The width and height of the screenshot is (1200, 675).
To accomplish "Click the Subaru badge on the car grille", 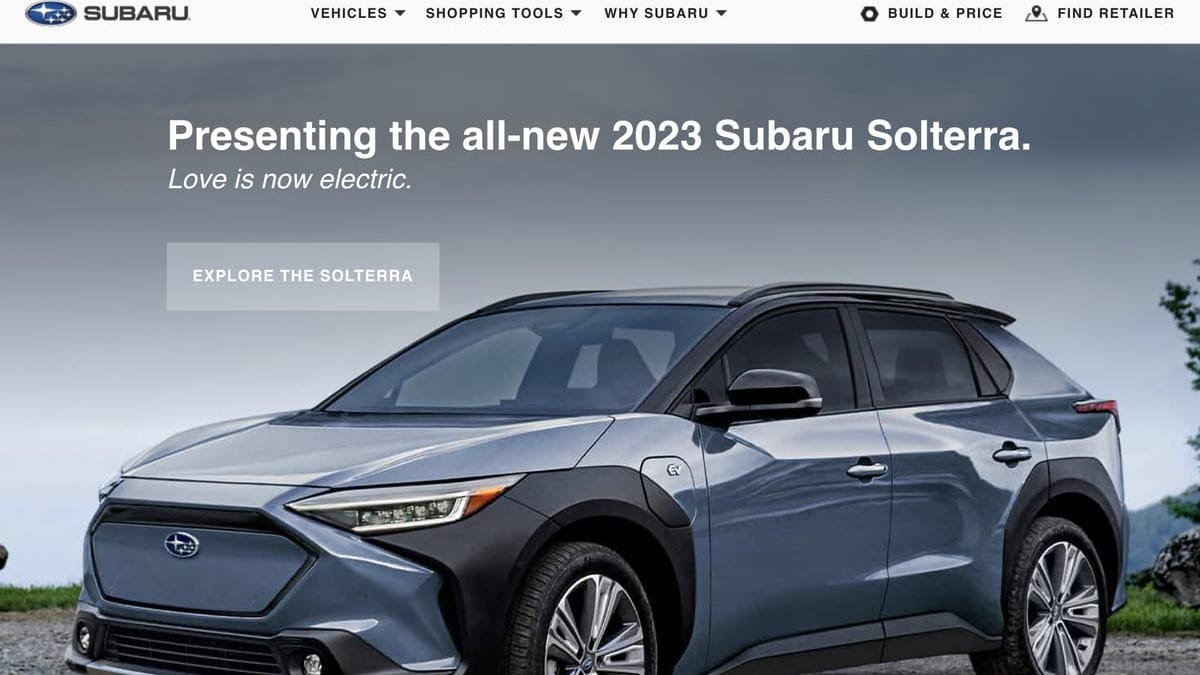I will coord(182,545).
